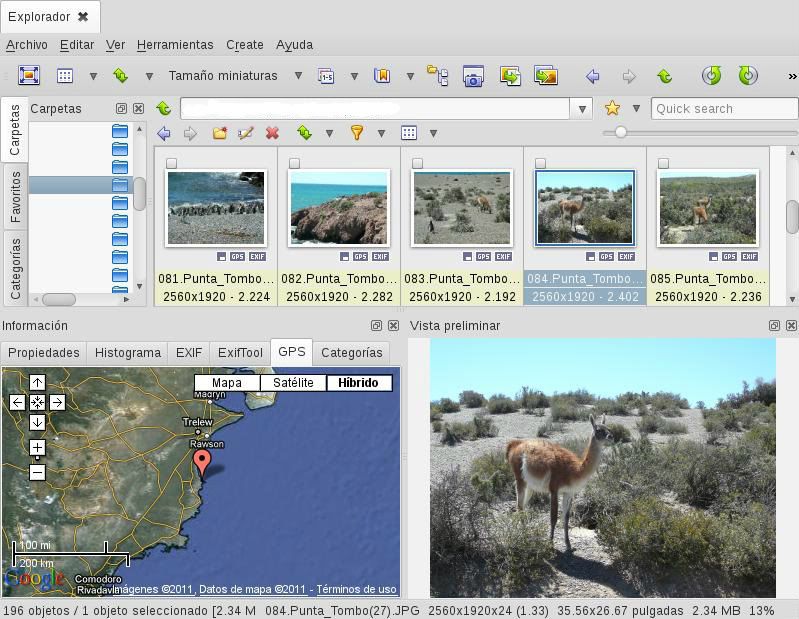Show more toolbar items via the chevron
This screenshot has height=619, width=799.
792,76
